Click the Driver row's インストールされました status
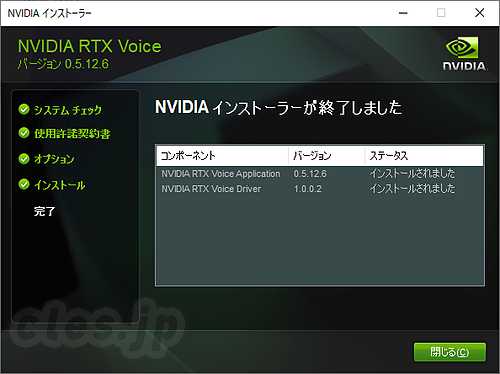The image size is (500, 374). [412, 188]
